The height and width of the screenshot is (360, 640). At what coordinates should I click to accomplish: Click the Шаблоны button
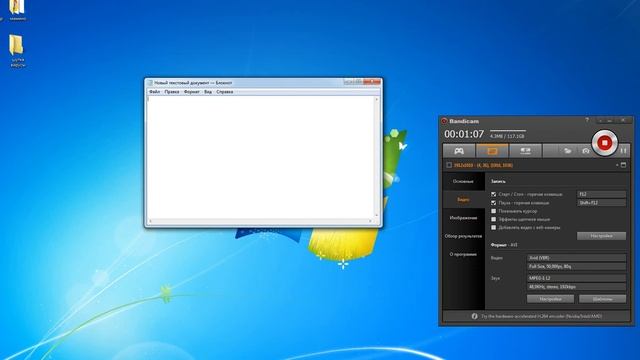click(602, 299)
